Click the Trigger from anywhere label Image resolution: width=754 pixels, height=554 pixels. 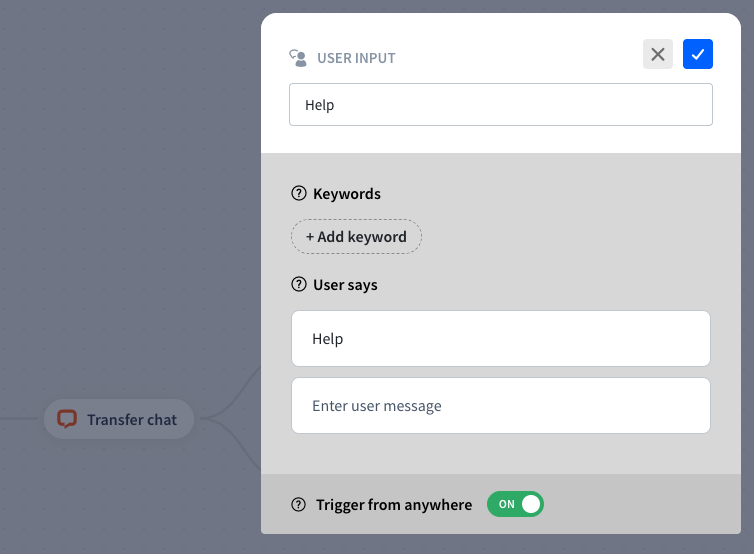pyautogui.click(x=394, y=505)
